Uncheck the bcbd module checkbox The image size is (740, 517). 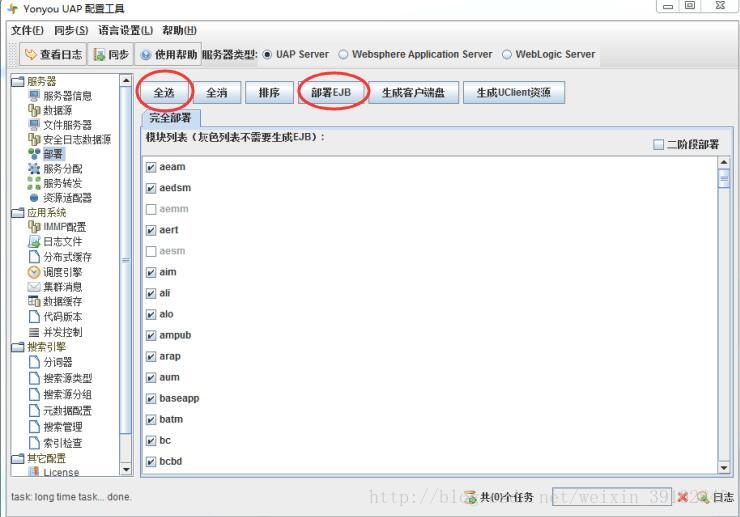(151, 462)
